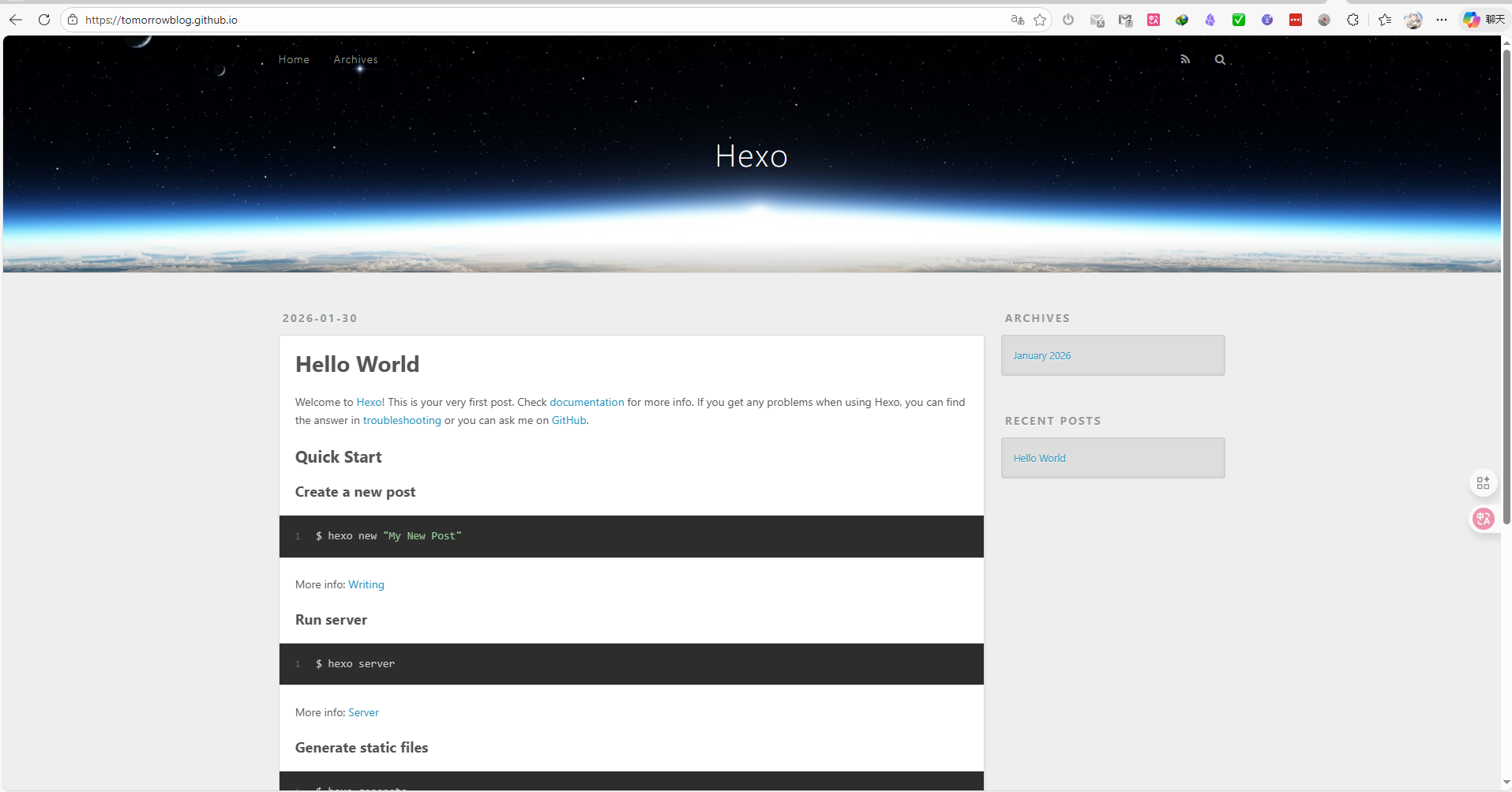Visit the GitHub link in the post

[x=568, y=420]
